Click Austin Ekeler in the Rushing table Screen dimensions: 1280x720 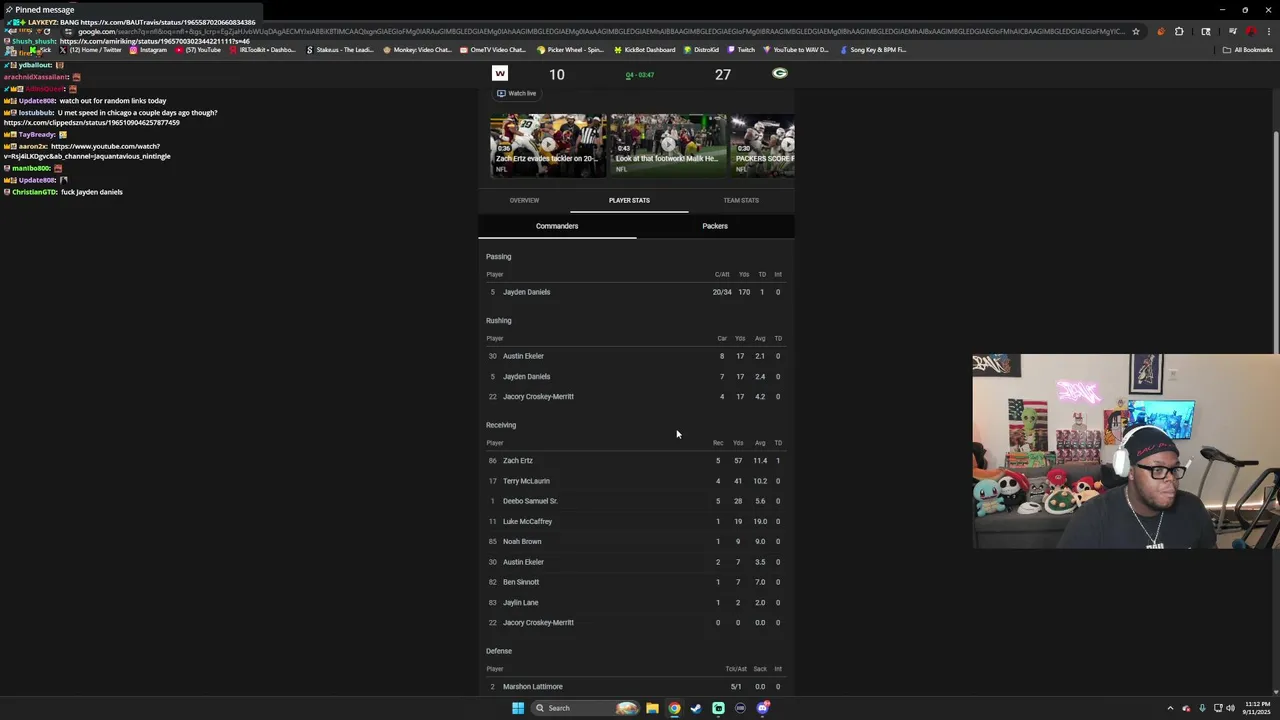coord(523,356)
